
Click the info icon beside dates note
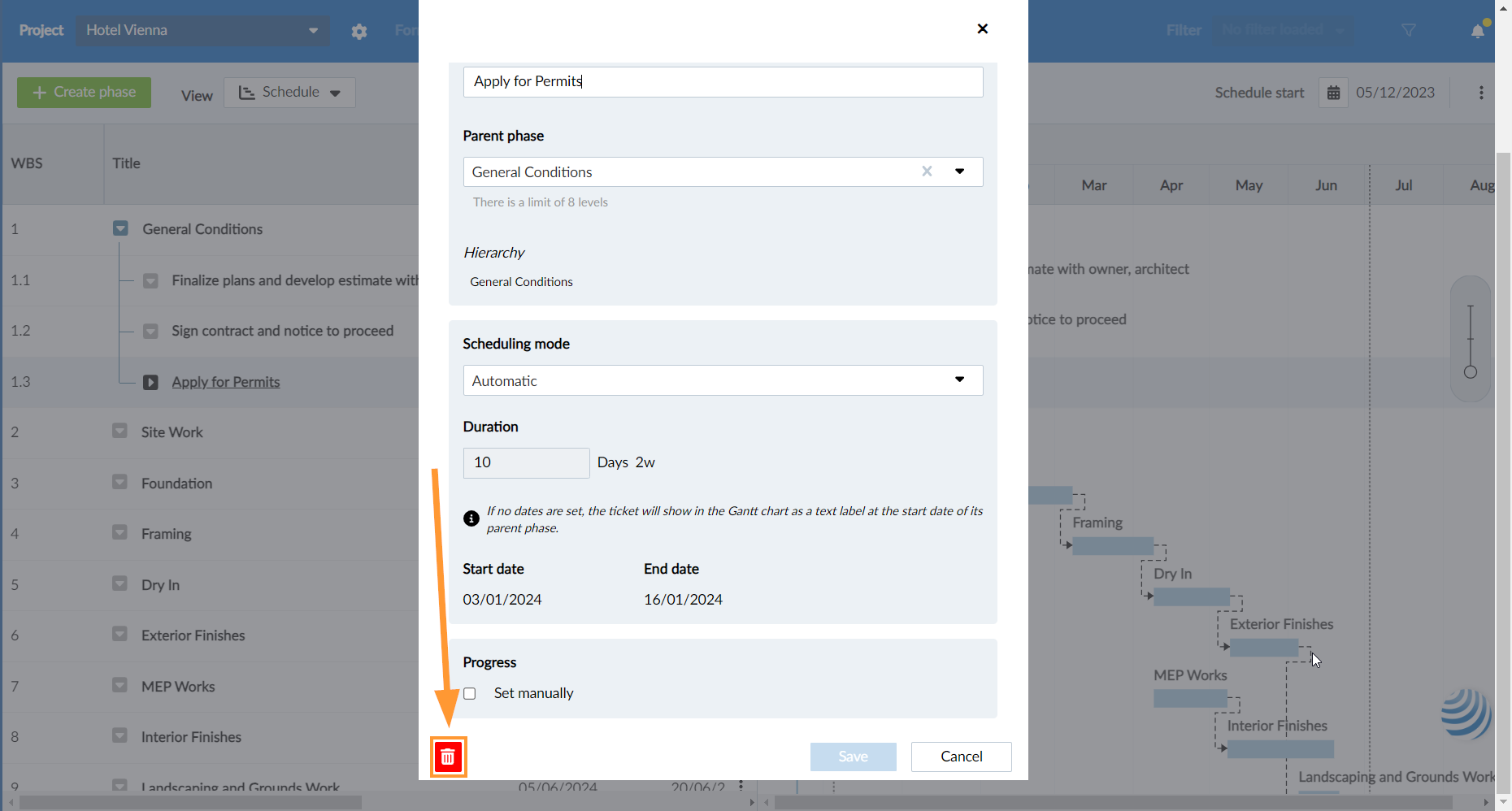[x=471, y=518]
